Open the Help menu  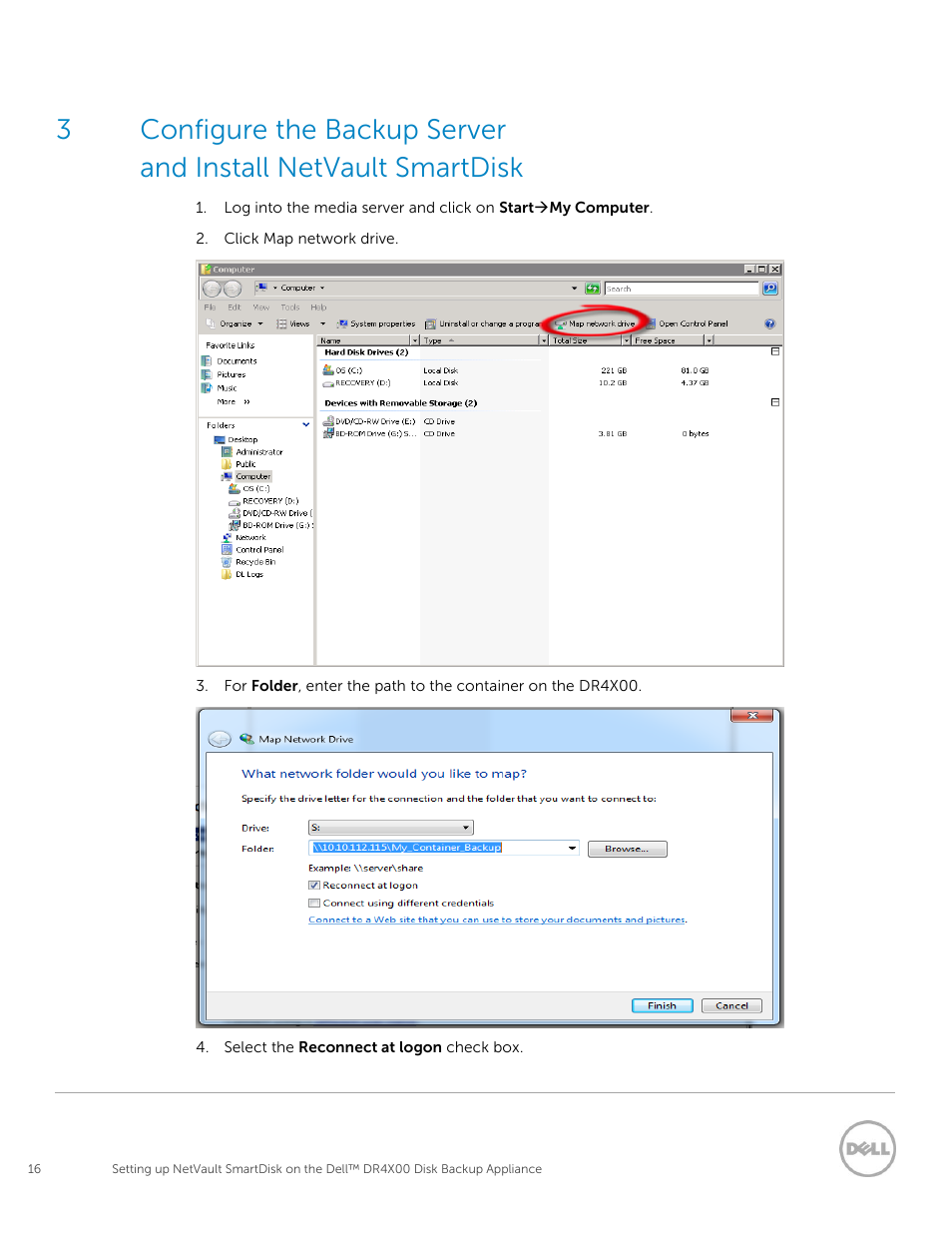coord(318,308)
